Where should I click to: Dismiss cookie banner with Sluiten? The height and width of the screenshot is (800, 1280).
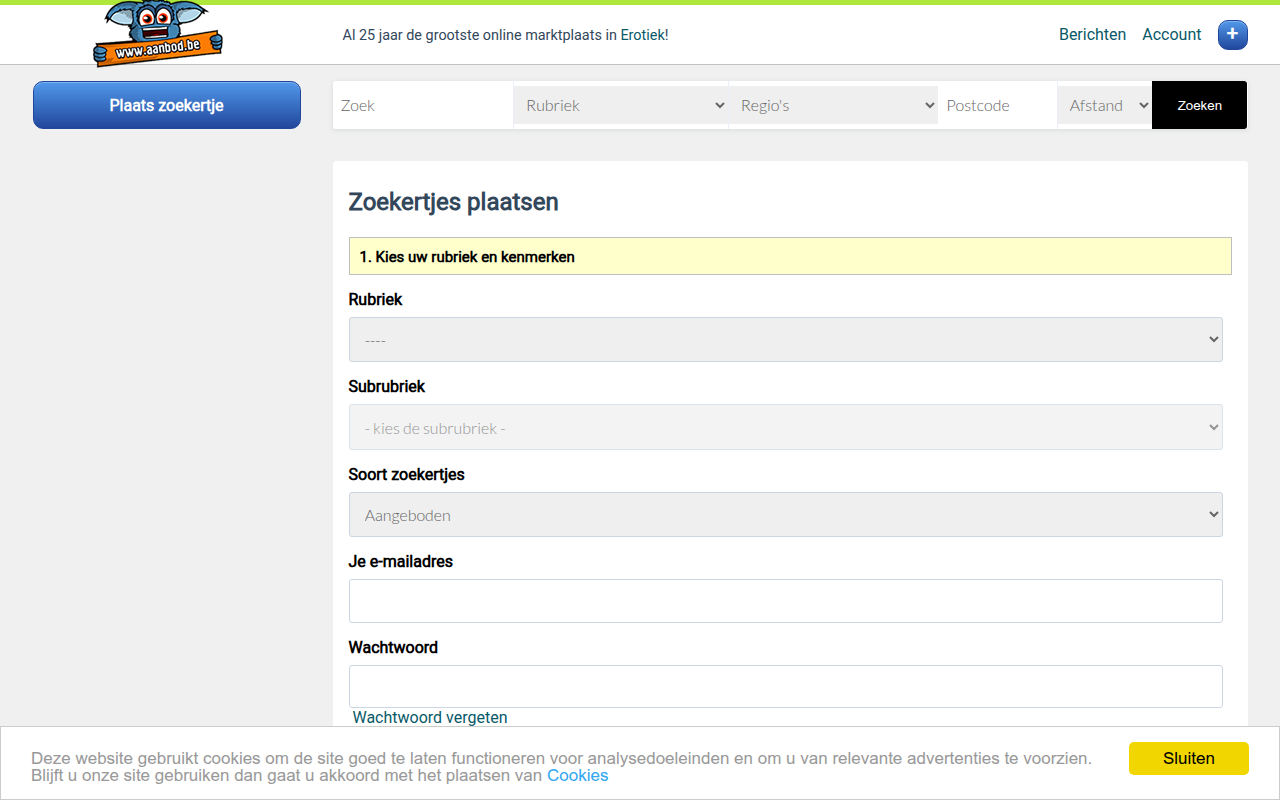point(1189,758)
